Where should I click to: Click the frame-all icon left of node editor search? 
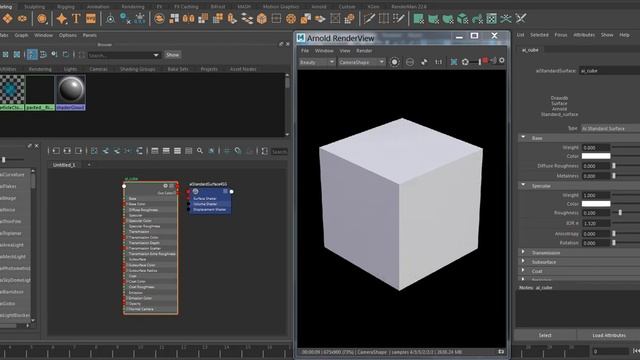(x=264, y=151)
